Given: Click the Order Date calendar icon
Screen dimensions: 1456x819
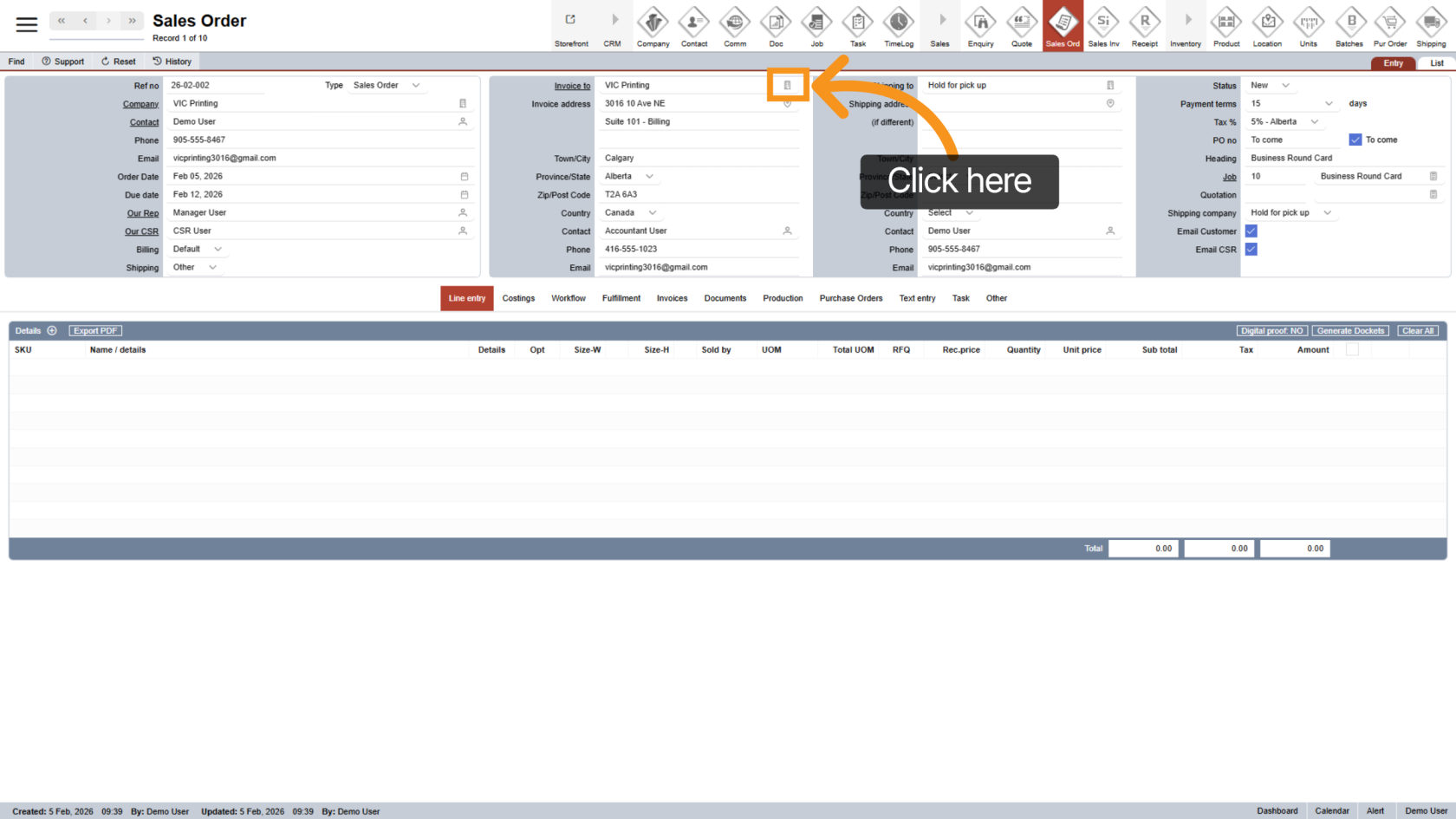Looking at the screenshot, I should point(465,177).
